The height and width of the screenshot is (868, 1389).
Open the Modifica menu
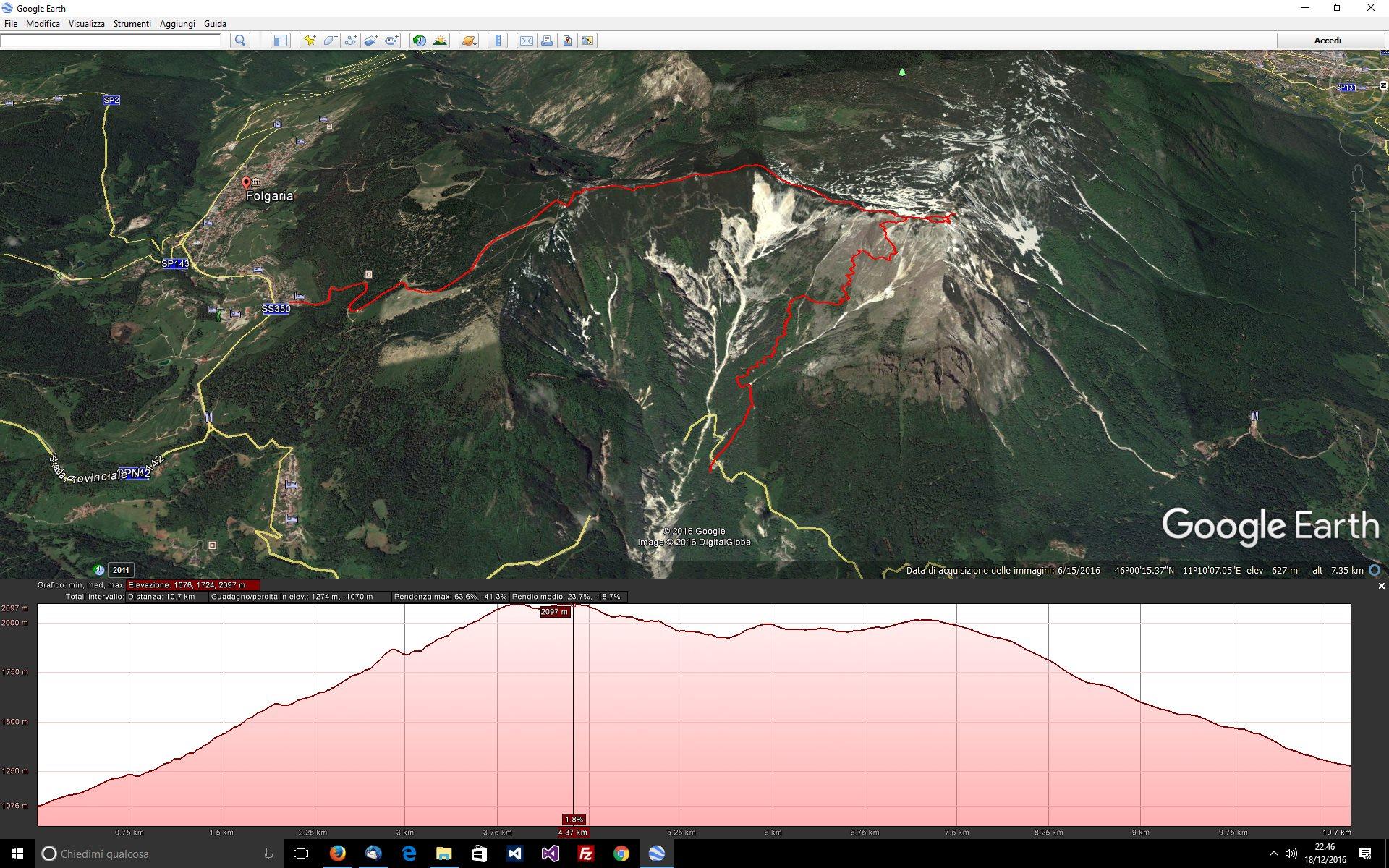click(43, 24)
